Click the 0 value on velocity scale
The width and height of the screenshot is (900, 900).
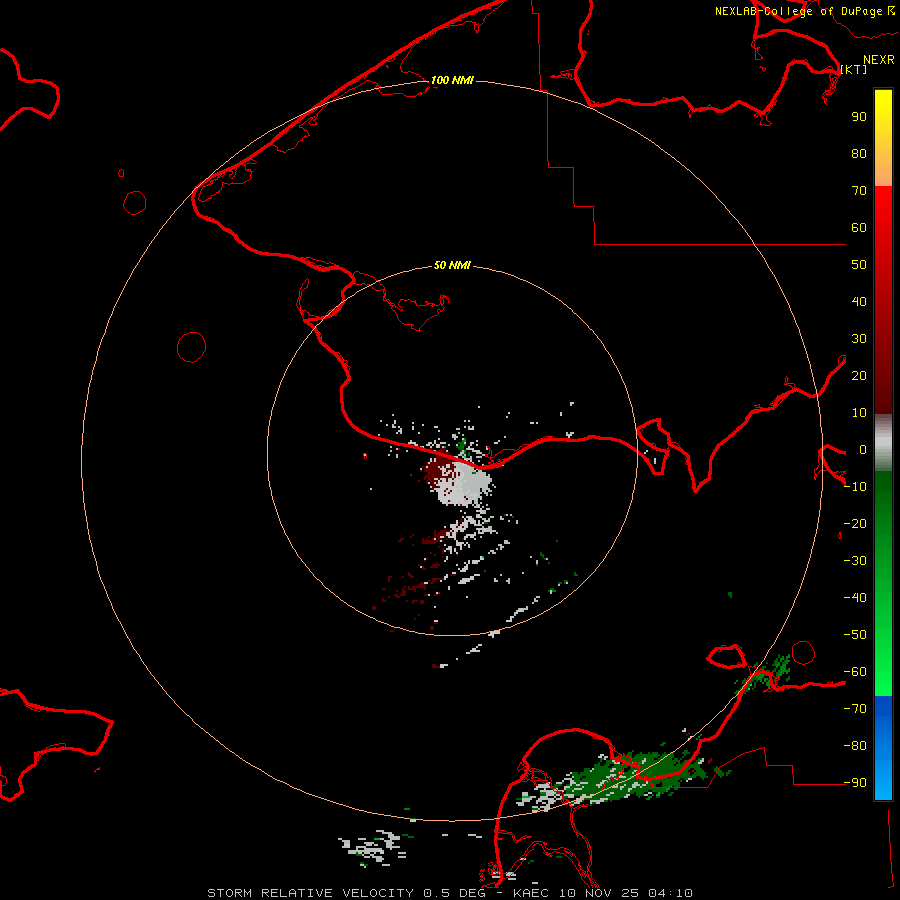pos(863,449)
